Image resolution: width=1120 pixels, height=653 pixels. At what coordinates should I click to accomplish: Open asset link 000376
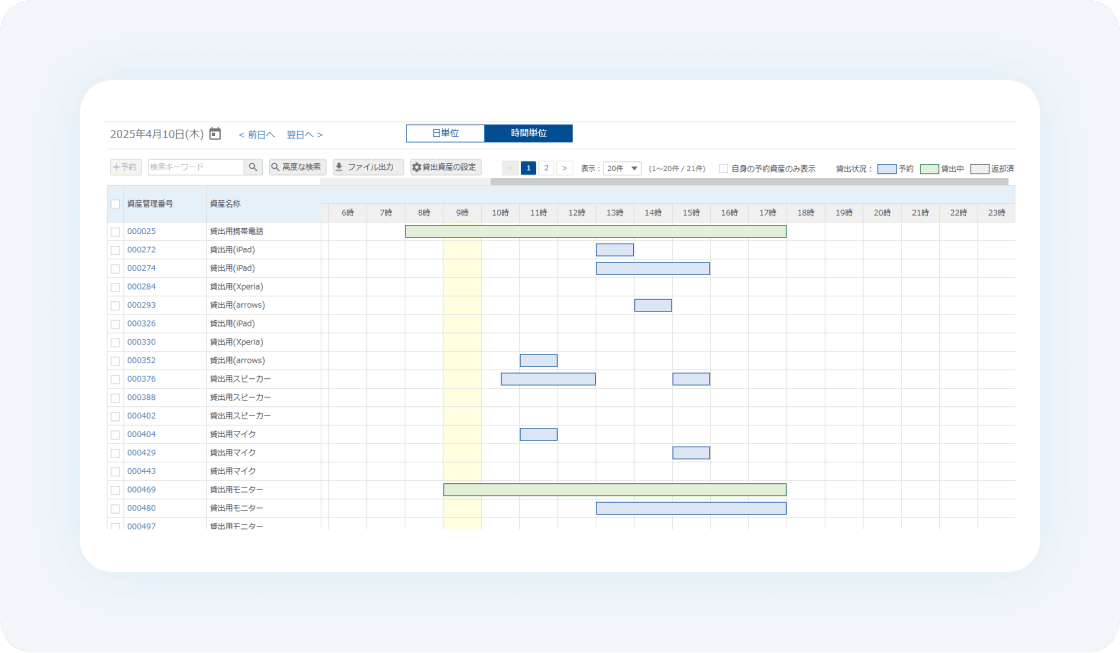coord(141,379)
